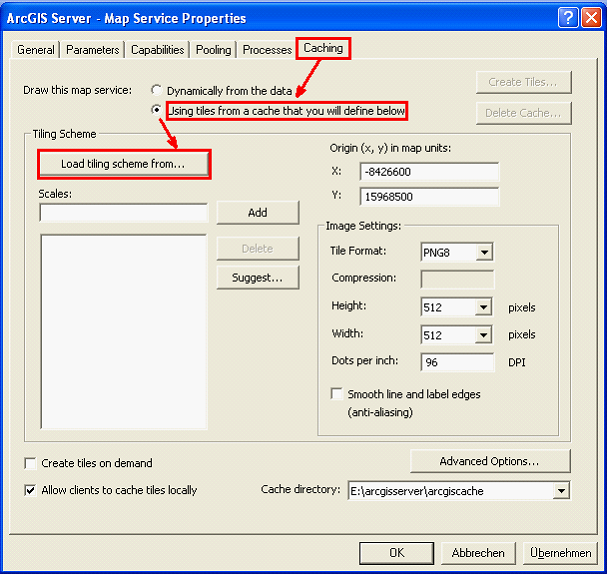Click the Origin Y value field
This screenshot has width=607, height=574.
[x=429, y=197]
